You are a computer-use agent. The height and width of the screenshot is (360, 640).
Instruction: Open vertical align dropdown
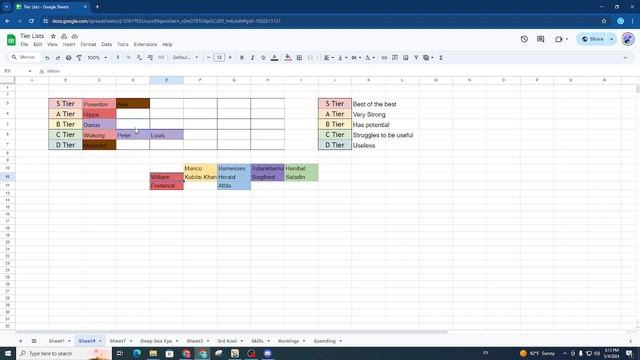click(342, 58)
